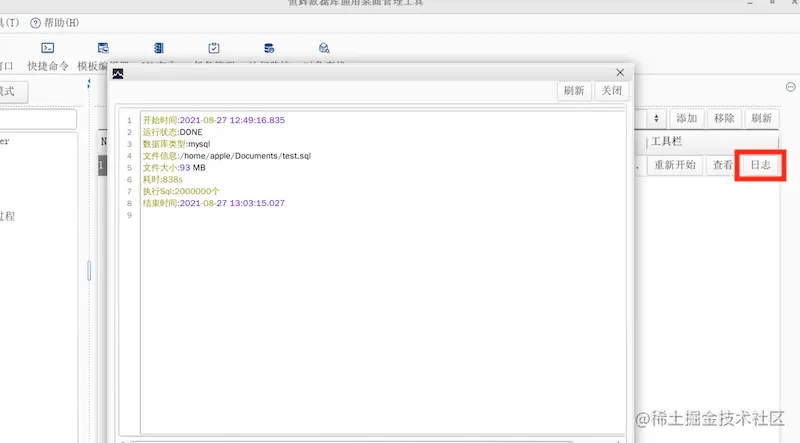
Task: Click the sidebar splitter handle
Action: [89, 270]
